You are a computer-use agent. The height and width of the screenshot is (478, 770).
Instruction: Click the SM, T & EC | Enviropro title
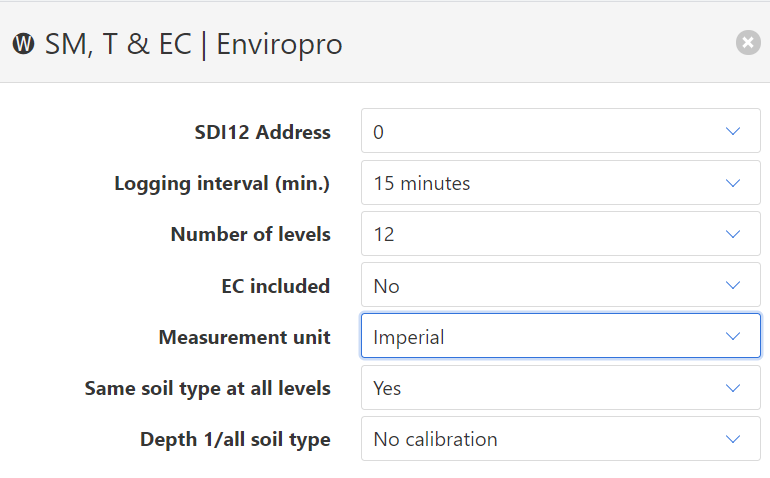pyautogui.click(x=193, y=45)
